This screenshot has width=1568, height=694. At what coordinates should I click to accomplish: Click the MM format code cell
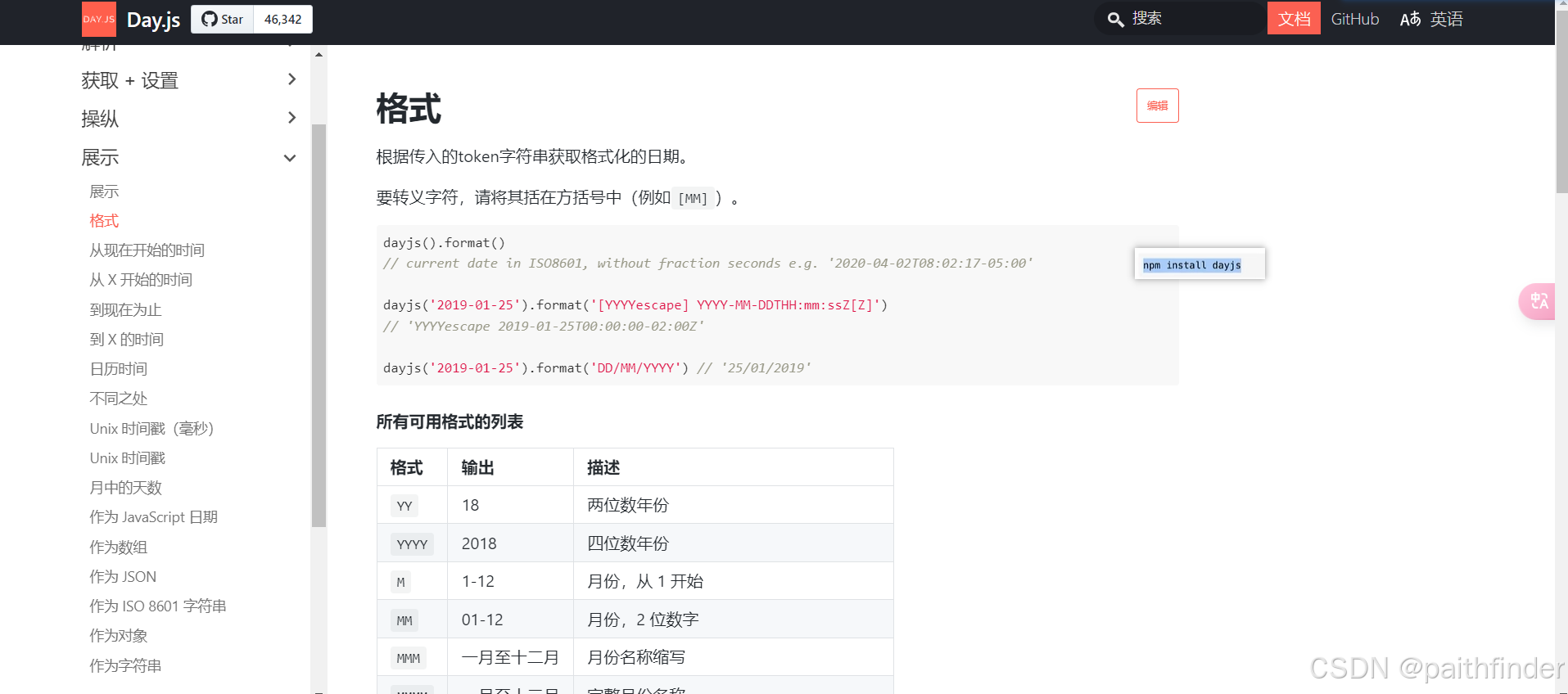[x=404, y=620]
